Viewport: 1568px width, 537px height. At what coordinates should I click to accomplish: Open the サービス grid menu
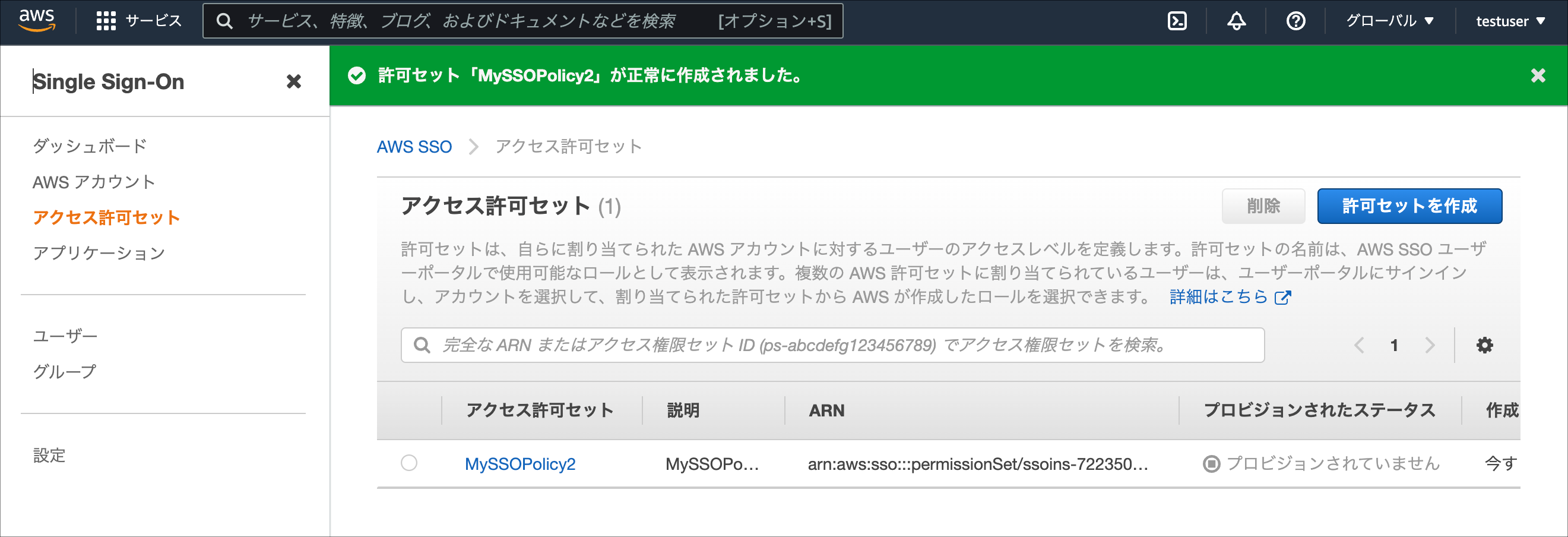pyautogui.click(x=139, y=21)
